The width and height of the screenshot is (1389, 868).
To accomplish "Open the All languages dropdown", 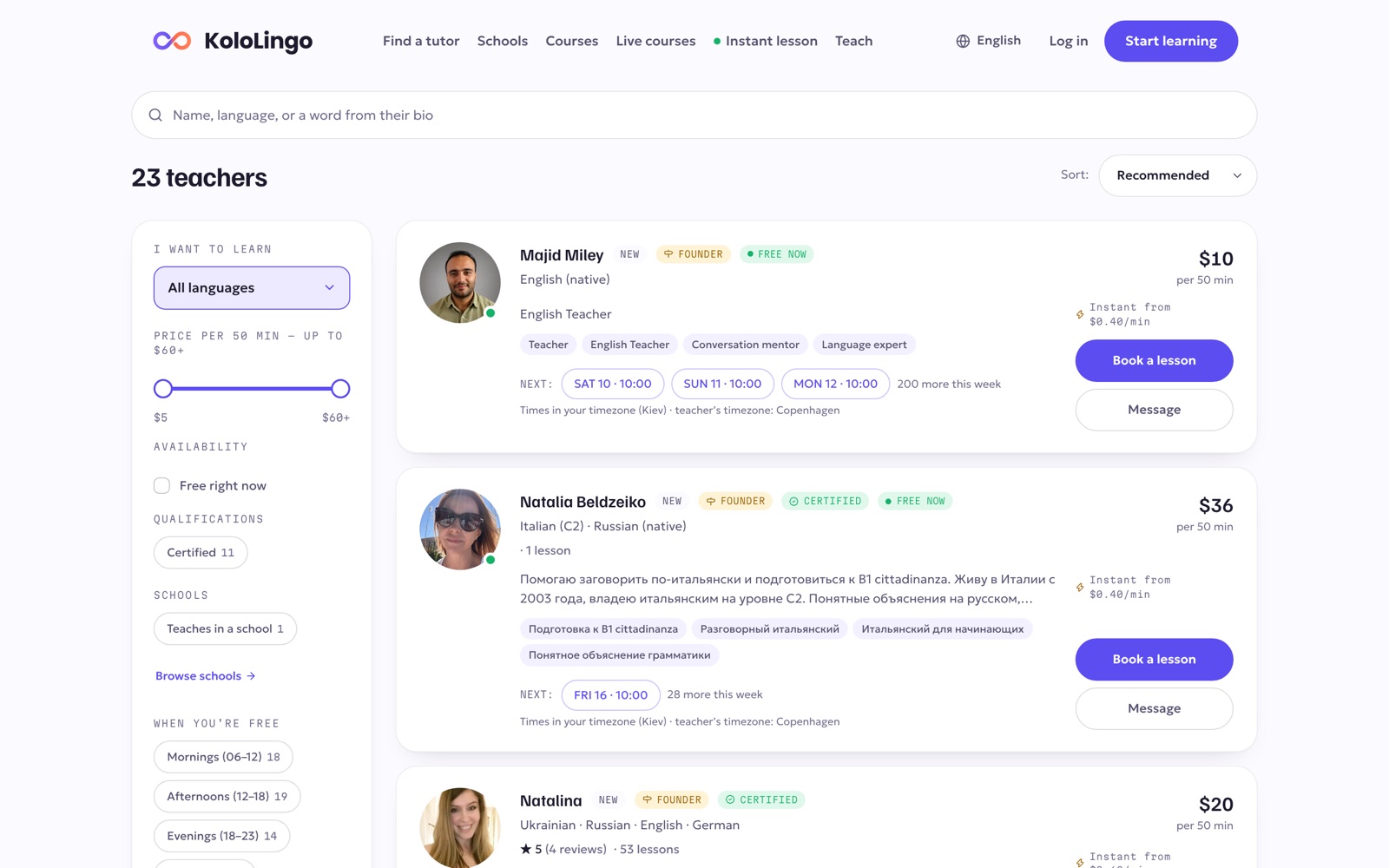I will 252,287.
